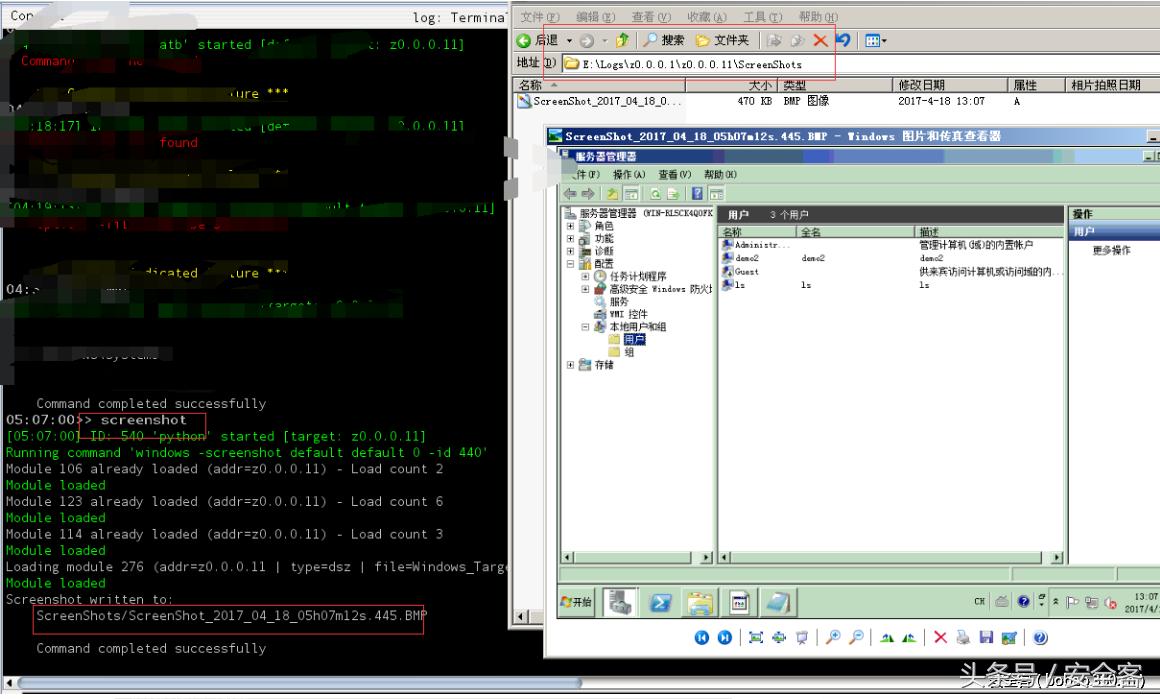
Task: Select the ScreenShot_2017_04_18 BMP file
Action: coord(606,101)
